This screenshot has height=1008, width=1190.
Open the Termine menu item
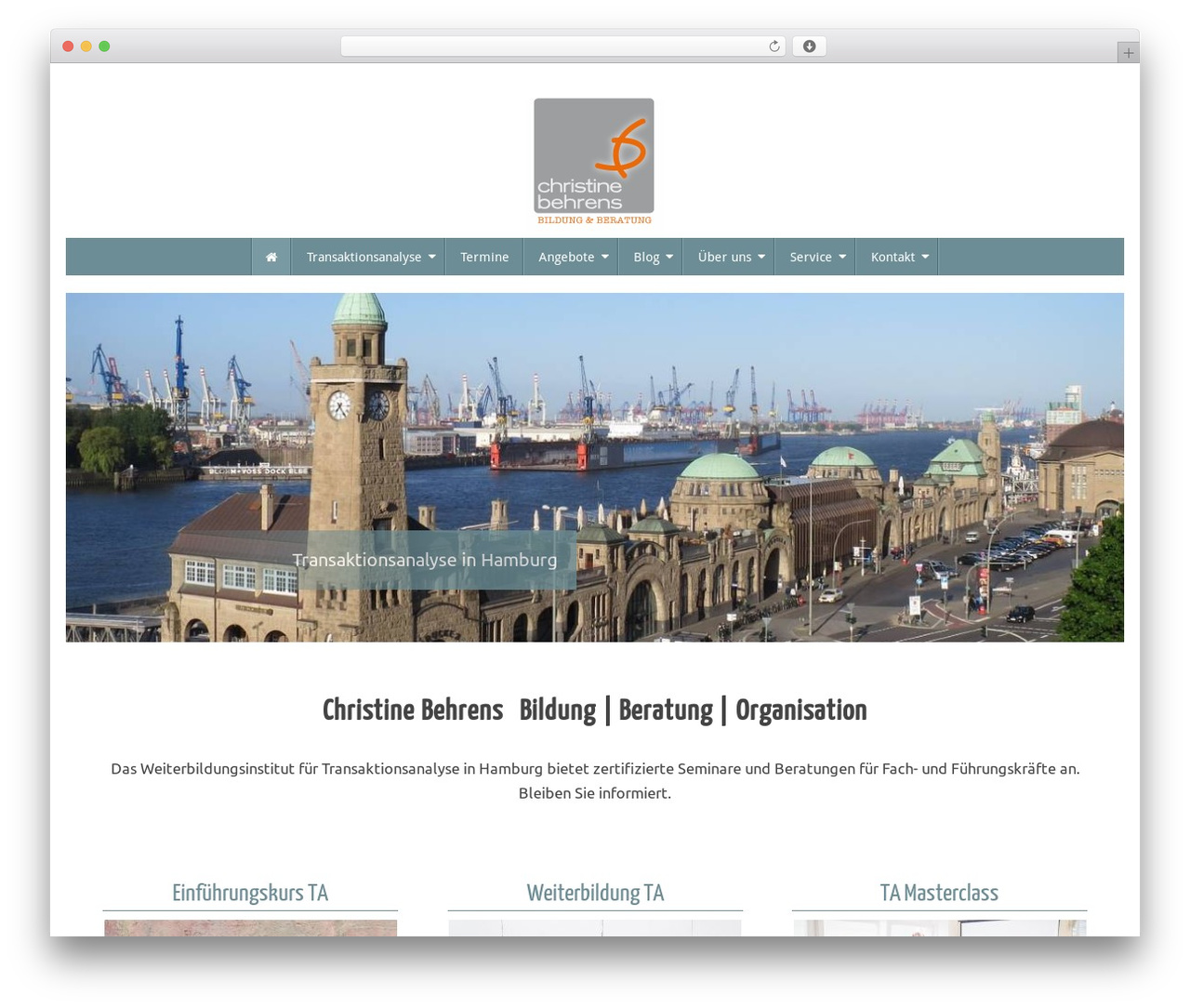(x=484, y=257)
